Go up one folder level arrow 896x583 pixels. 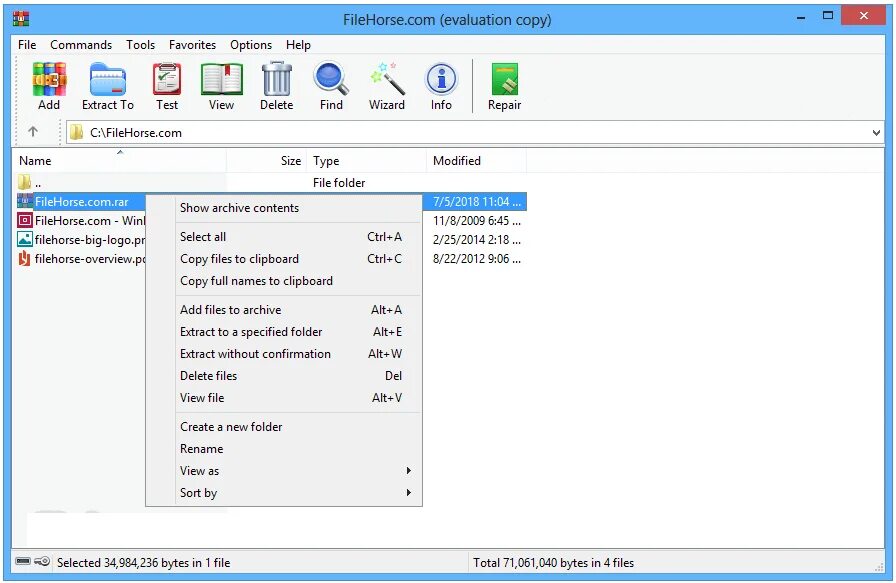[x=33, y=132]
